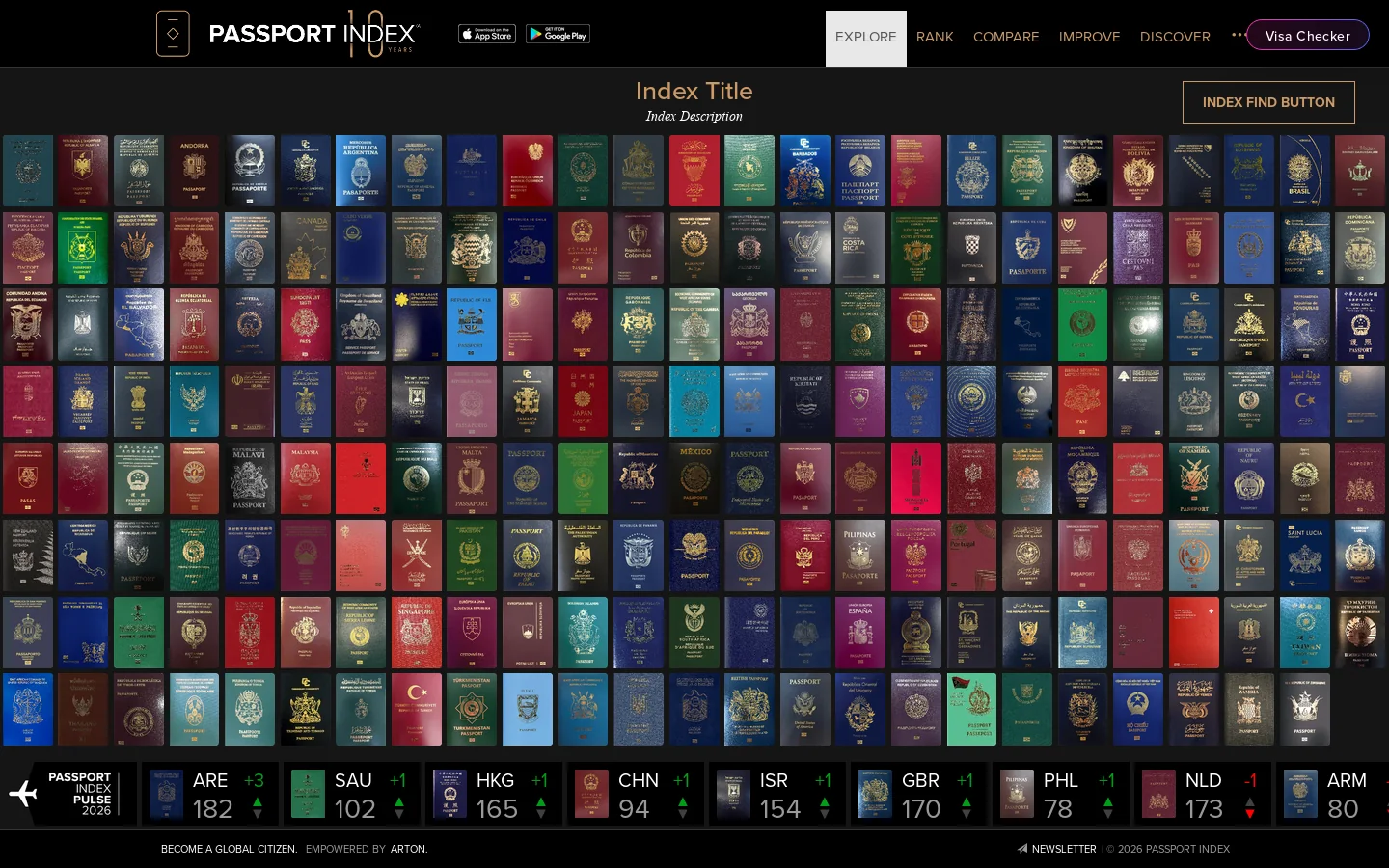Select the Pilipinas passport cover
The height and width of the screenshot is (868, 1389).
click(x=860, y=556)
